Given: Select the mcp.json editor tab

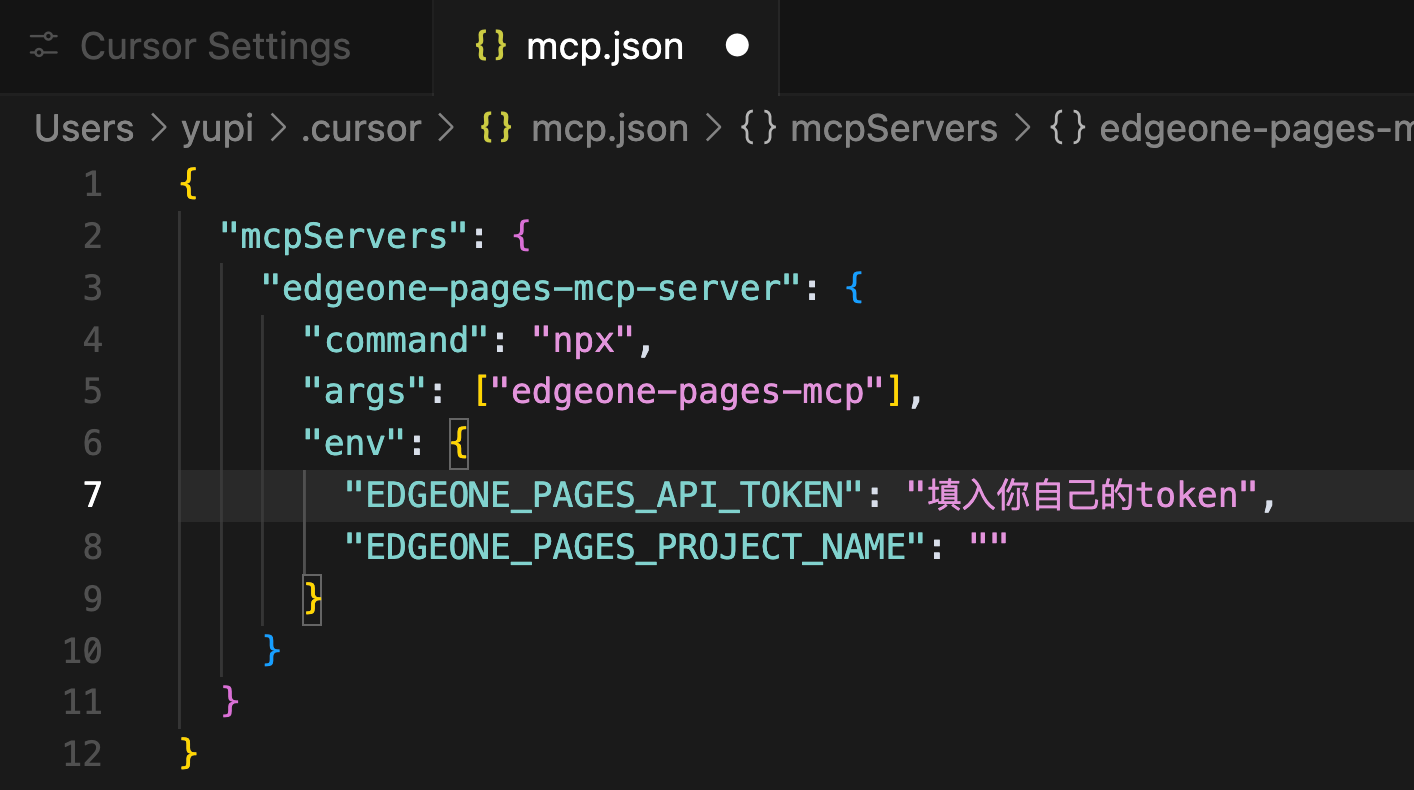Looking at the screenshot, I should 606,46.
